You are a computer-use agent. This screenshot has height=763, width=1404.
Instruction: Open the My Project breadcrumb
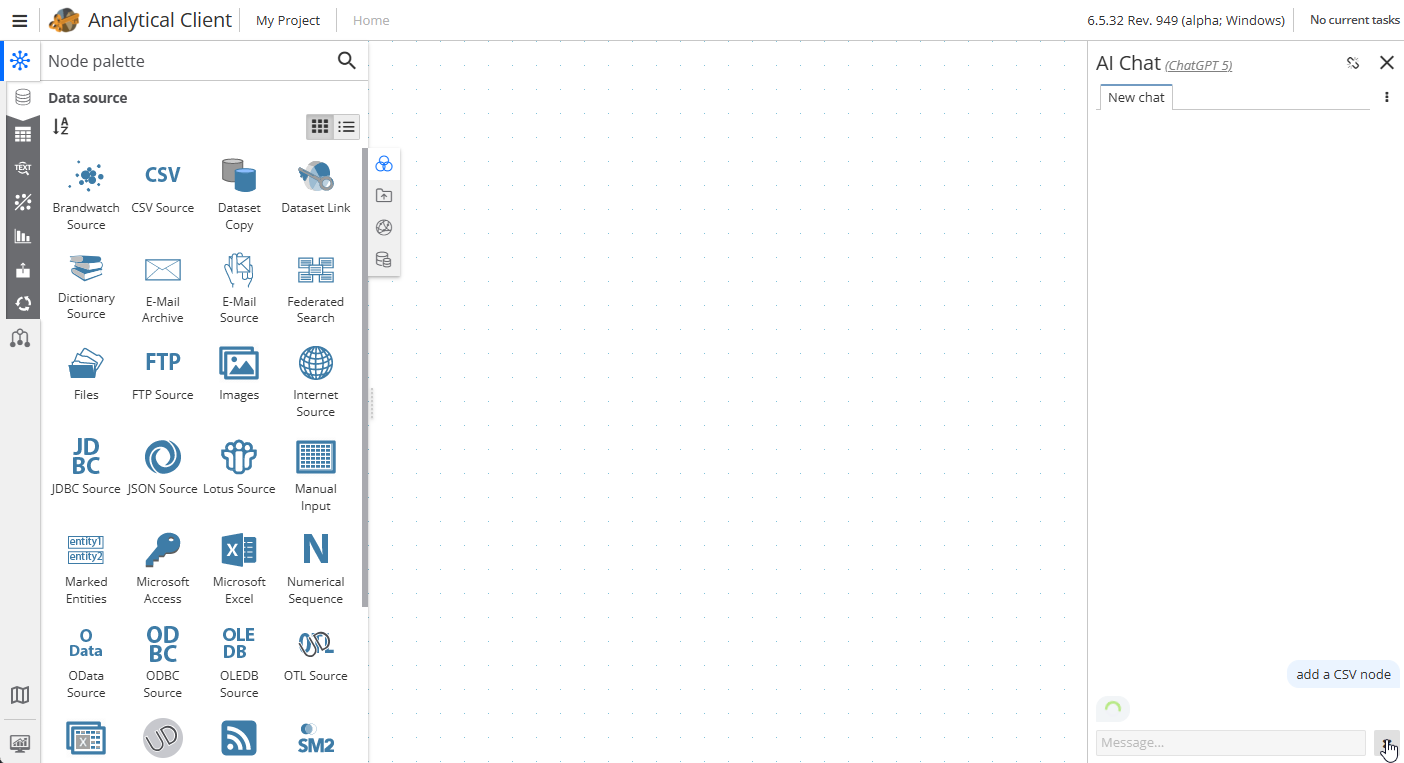pyautogui.click(x=288, y=20)
